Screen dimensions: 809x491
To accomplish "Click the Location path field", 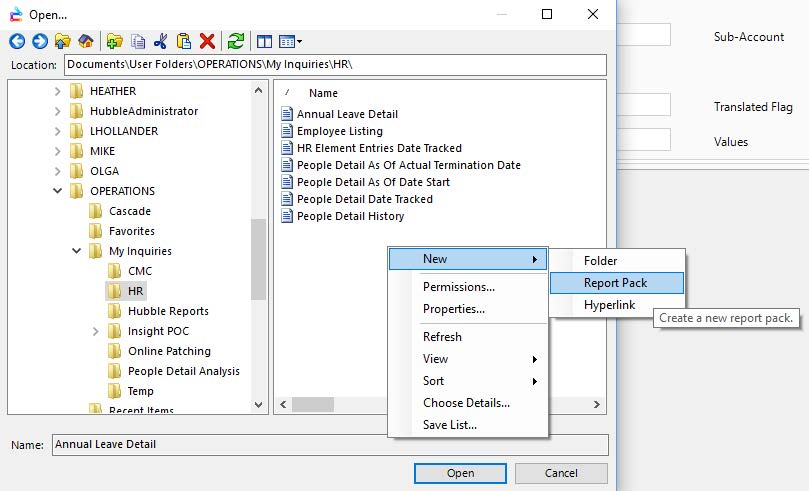I will coord(335,65).
